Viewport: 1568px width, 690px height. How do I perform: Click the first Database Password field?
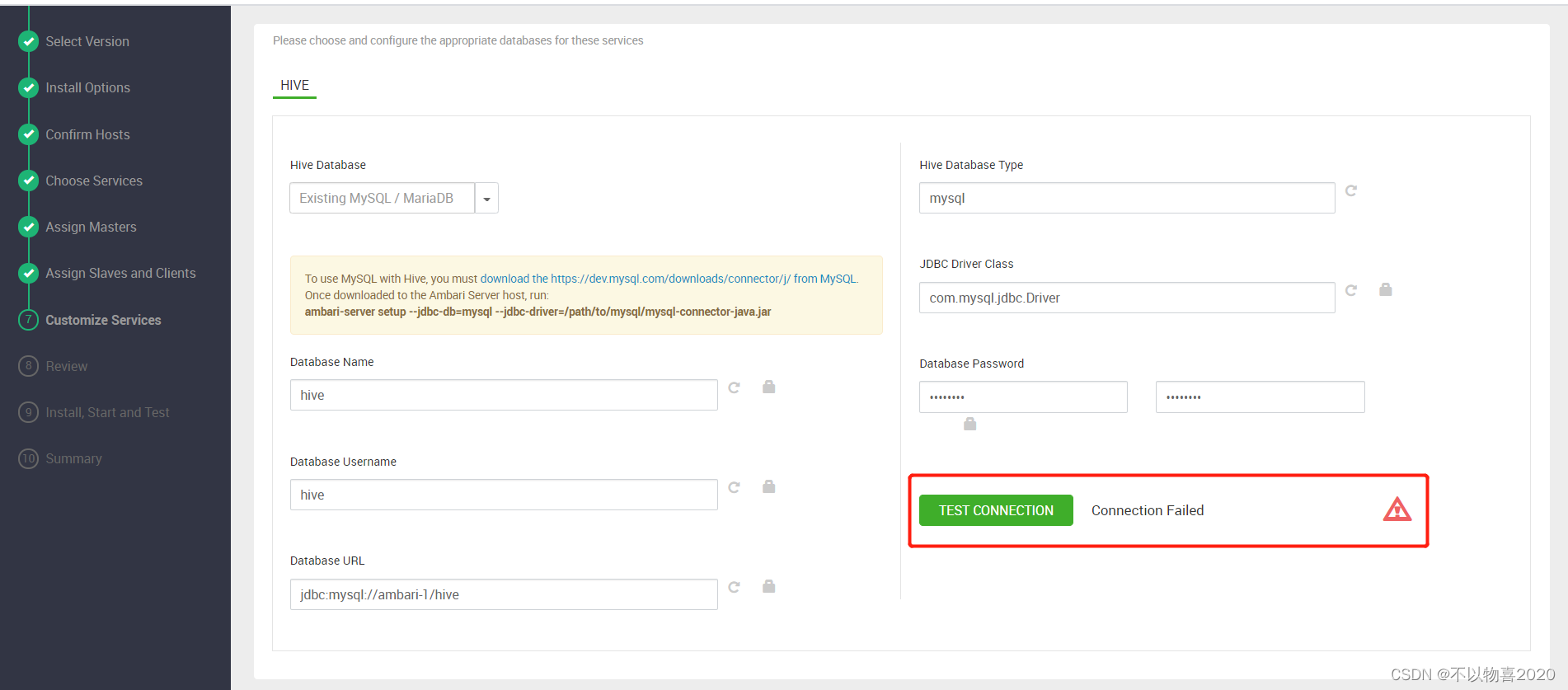pyautogui.click(x=1023, y=397)
